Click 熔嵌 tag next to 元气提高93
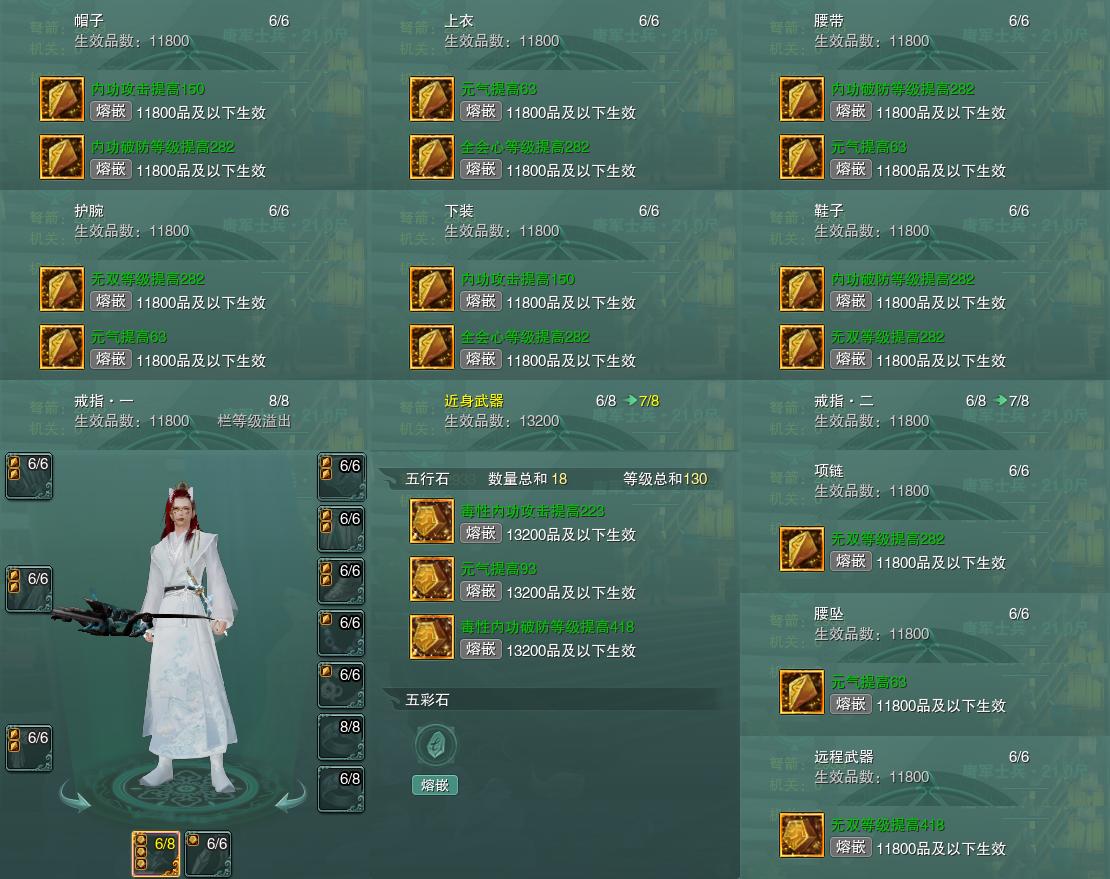 point(481,591)
